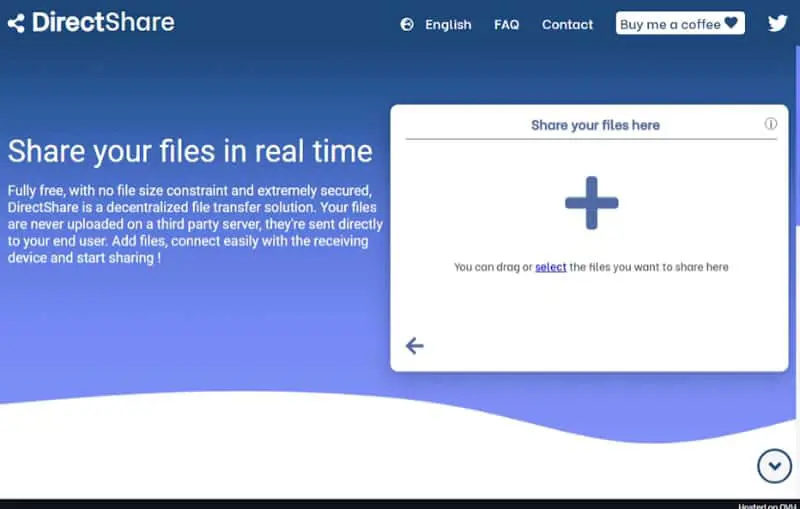This screenshot has width=800, height=509.
Task: Open the English language selector
Action: click(x=448, y=24)
